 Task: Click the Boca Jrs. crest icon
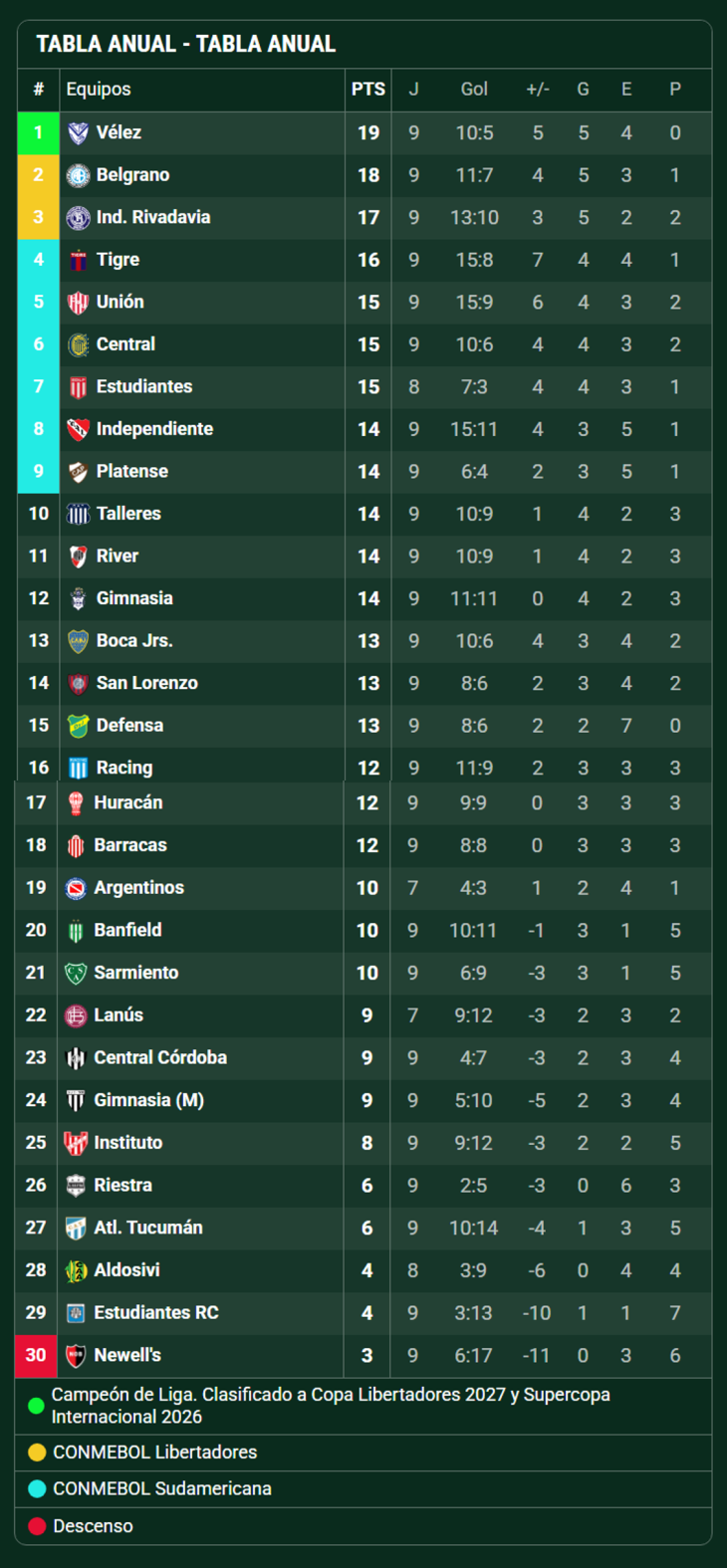point(78,641)
